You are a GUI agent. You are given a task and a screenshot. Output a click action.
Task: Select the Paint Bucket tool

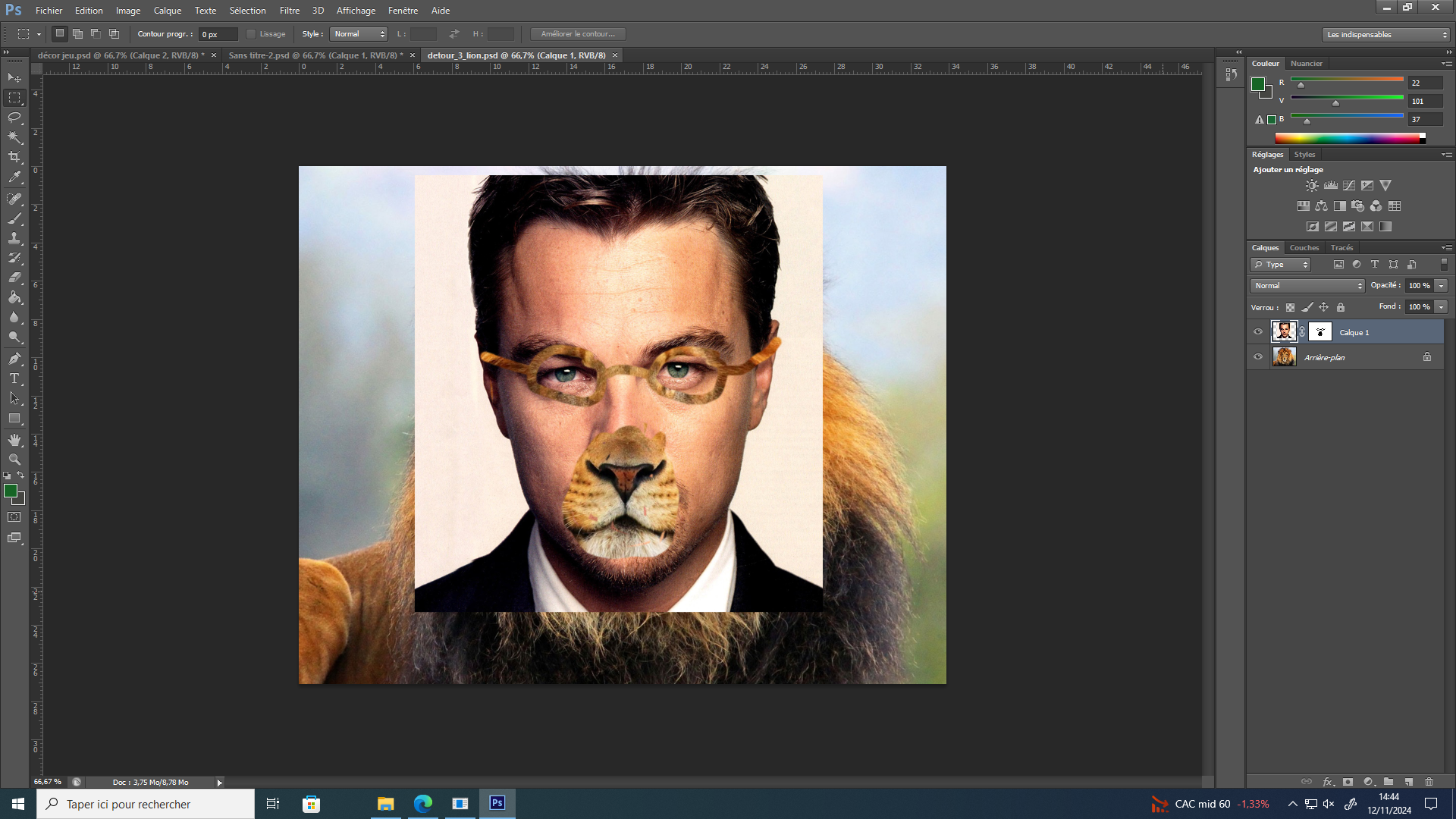[x=14, y=297]
